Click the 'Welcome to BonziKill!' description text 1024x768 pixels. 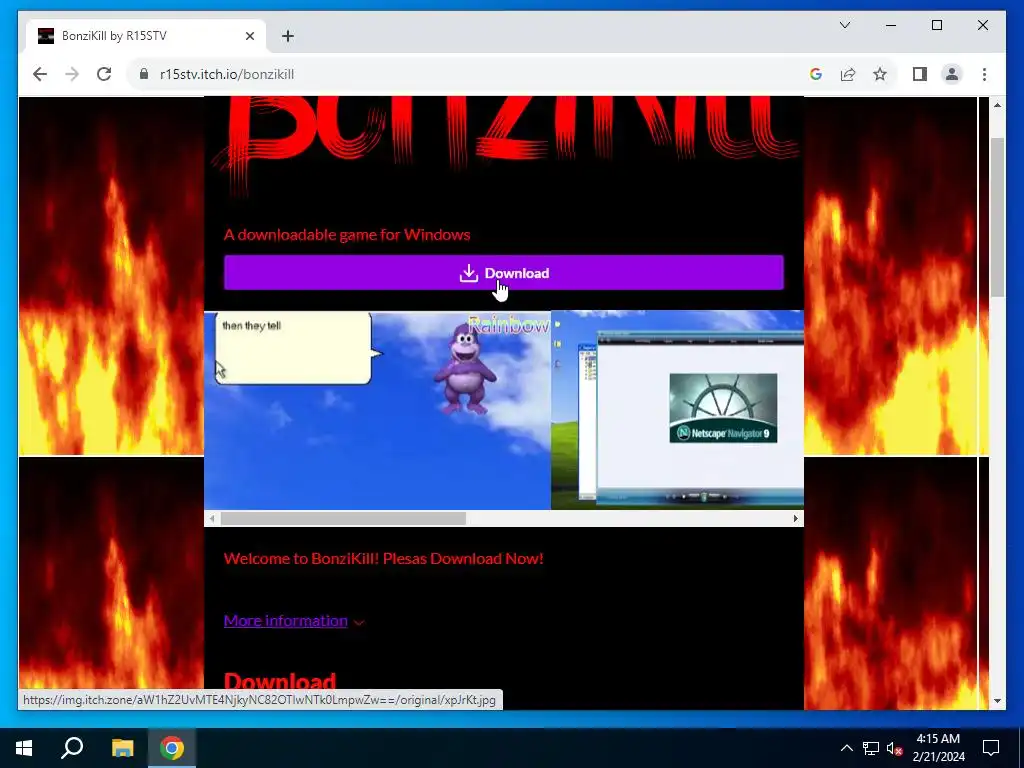tap(383, 558)
